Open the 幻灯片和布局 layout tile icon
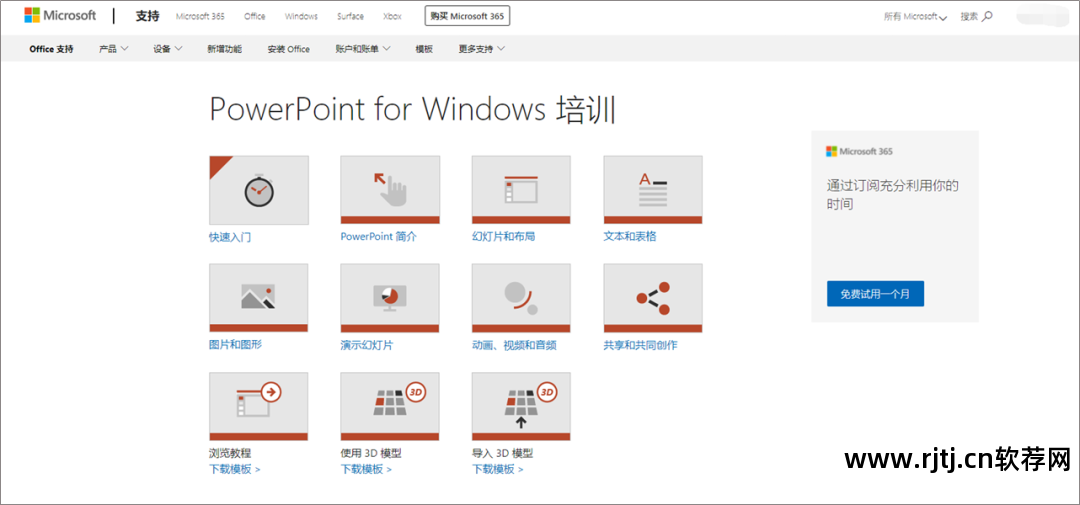 (x=521, y=190)
